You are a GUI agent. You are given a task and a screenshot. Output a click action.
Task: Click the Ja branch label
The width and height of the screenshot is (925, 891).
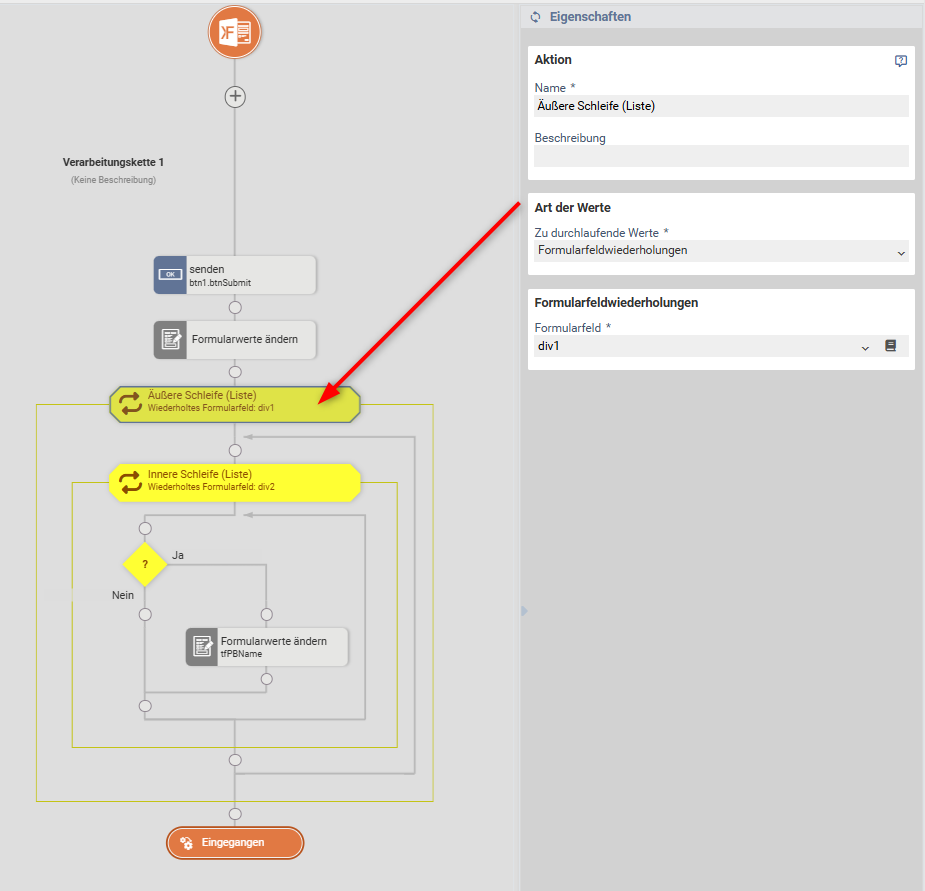click(x=178, y=555)
